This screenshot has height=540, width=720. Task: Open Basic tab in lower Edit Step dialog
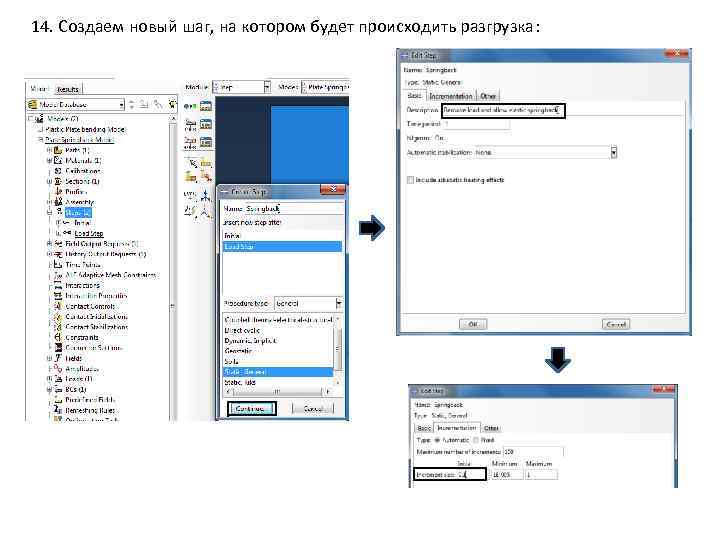(x=424, y=428)
